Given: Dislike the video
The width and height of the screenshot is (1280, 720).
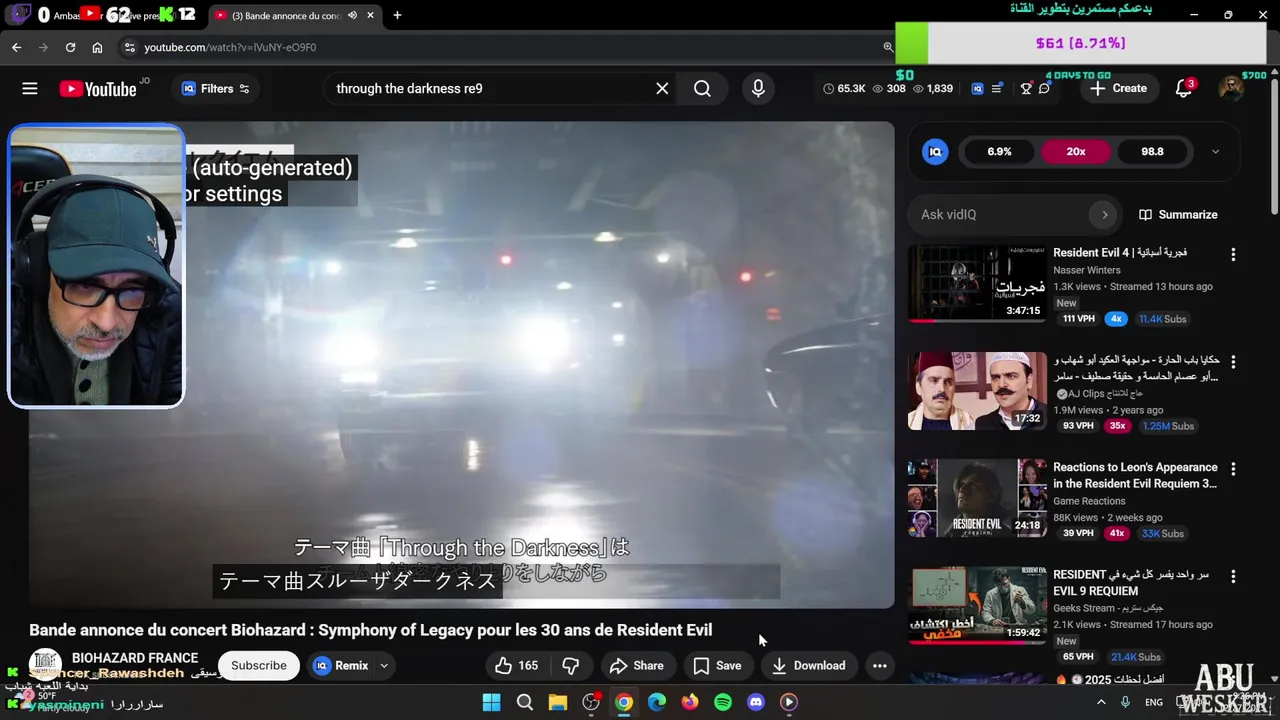Looking at the screenshot, I should click(x=571, y=666).
